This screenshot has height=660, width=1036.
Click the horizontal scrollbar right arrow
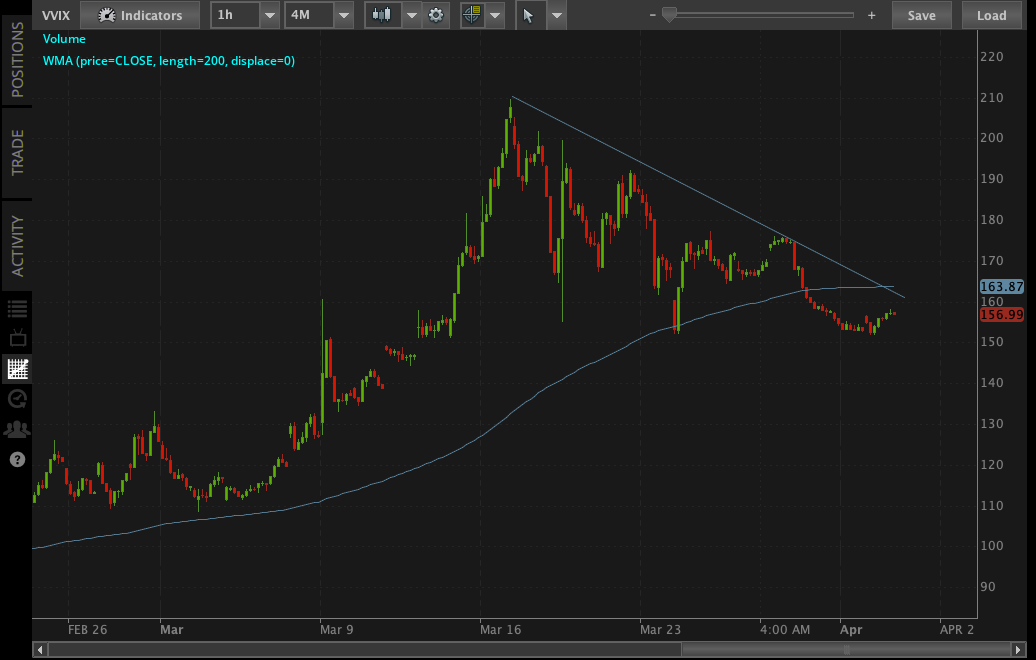pyautogui.click(x=1019, y=650)
